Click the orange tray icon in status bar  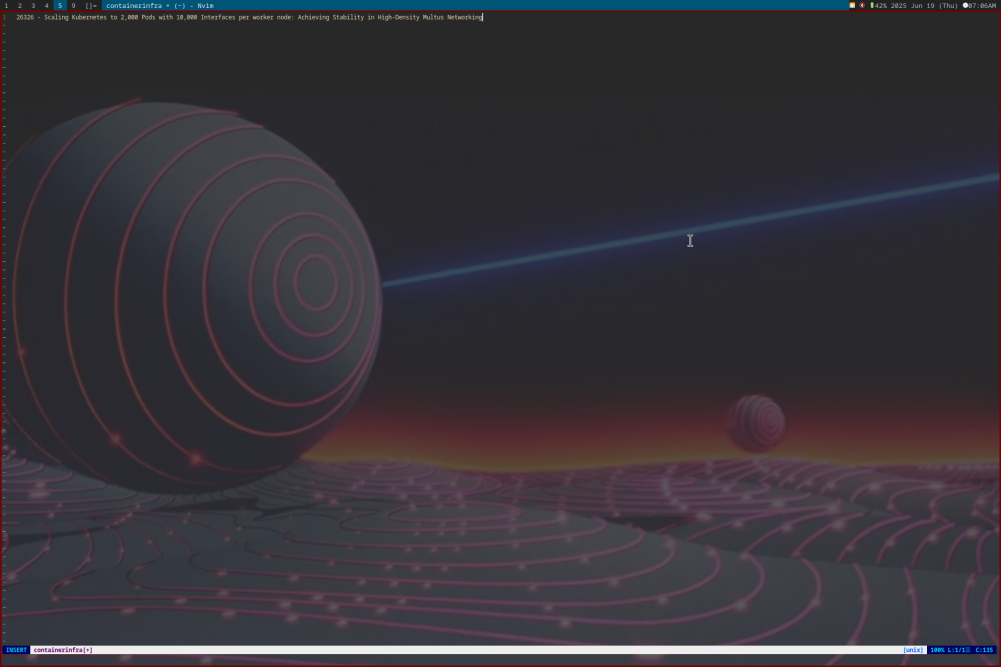point(852,5)
